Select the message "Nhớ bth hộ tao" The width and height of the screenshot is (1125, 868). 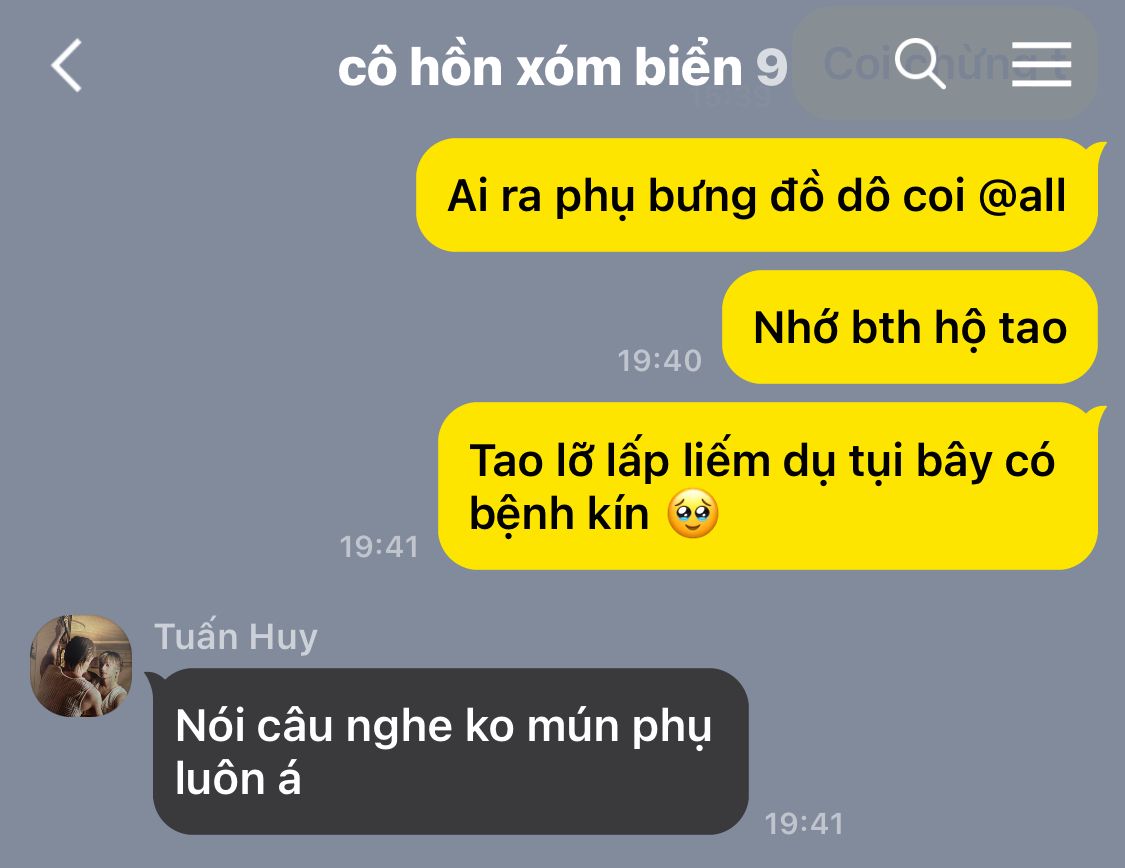click(x=910, y=327)
